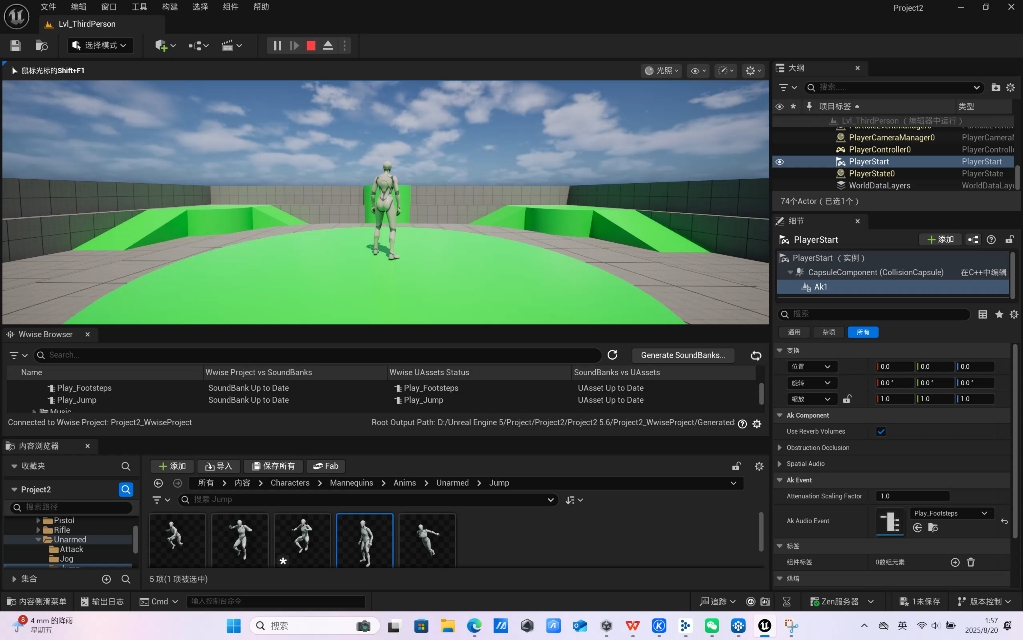Uncheck Use Reverb Volumes checkbox

[881, 432]
